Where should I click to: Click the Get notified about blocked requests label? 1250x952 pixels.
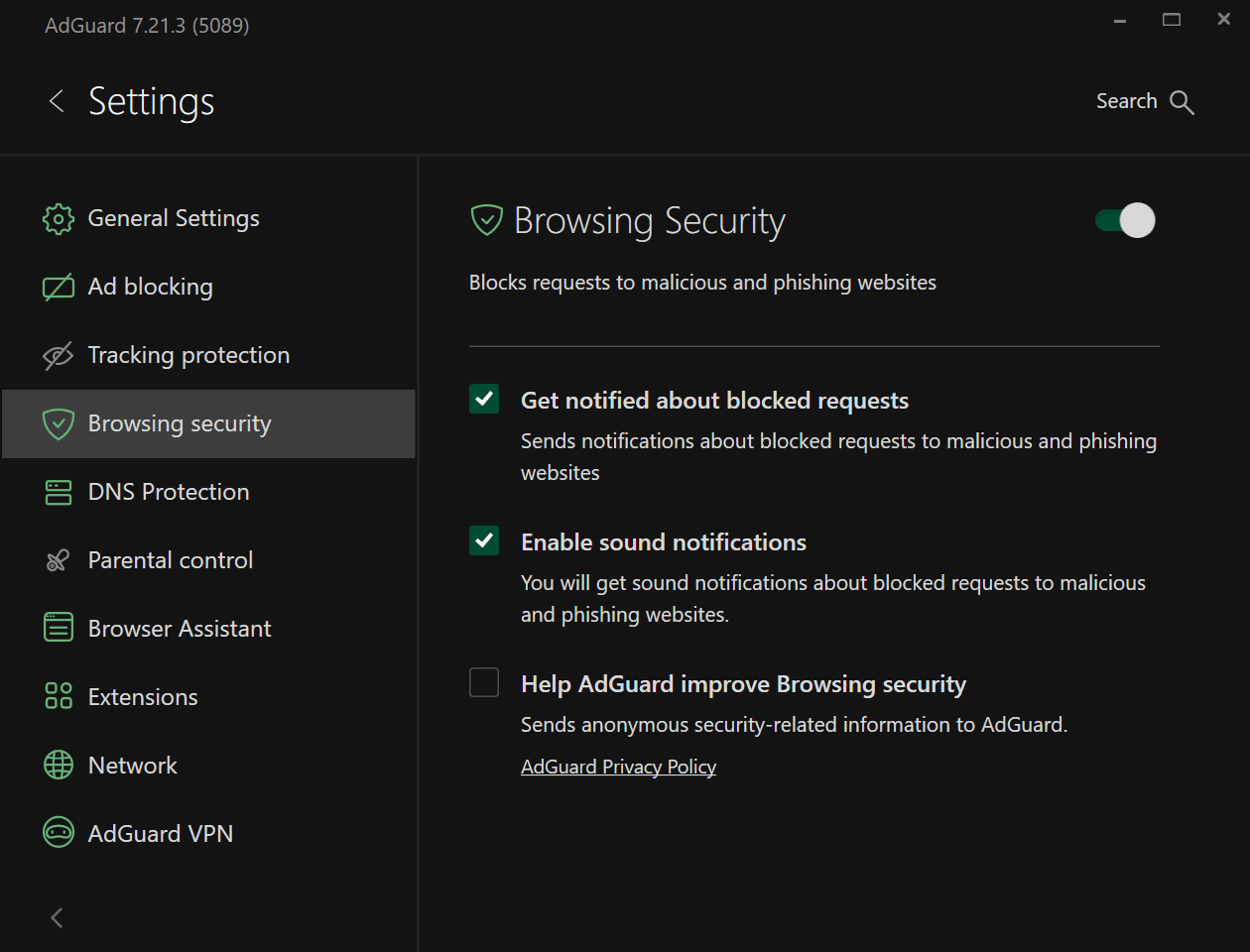(x=714, y=401)
